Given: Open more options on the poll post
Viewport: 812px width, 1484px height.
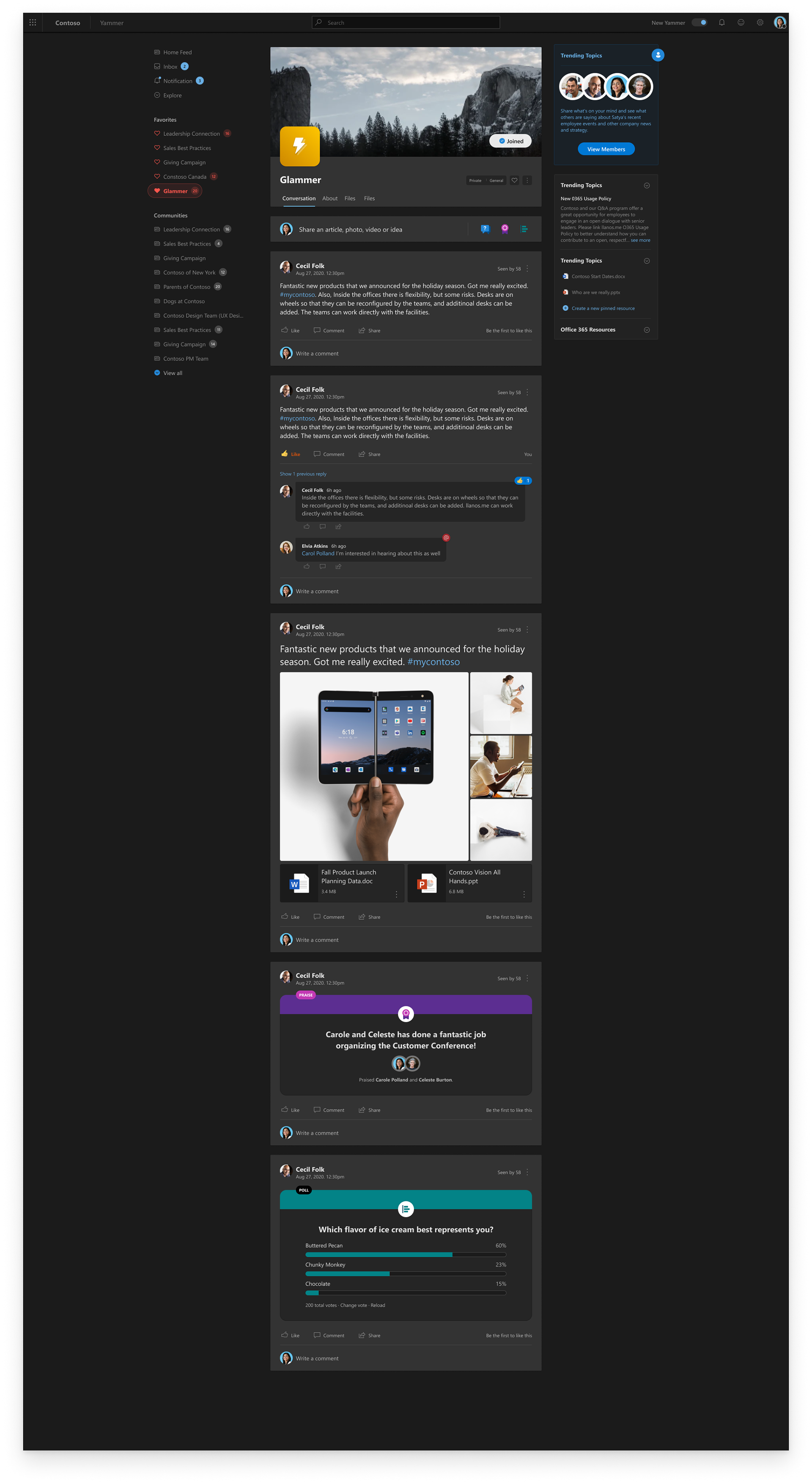Looking at the screenshot, I should (x=527, y=1172).
